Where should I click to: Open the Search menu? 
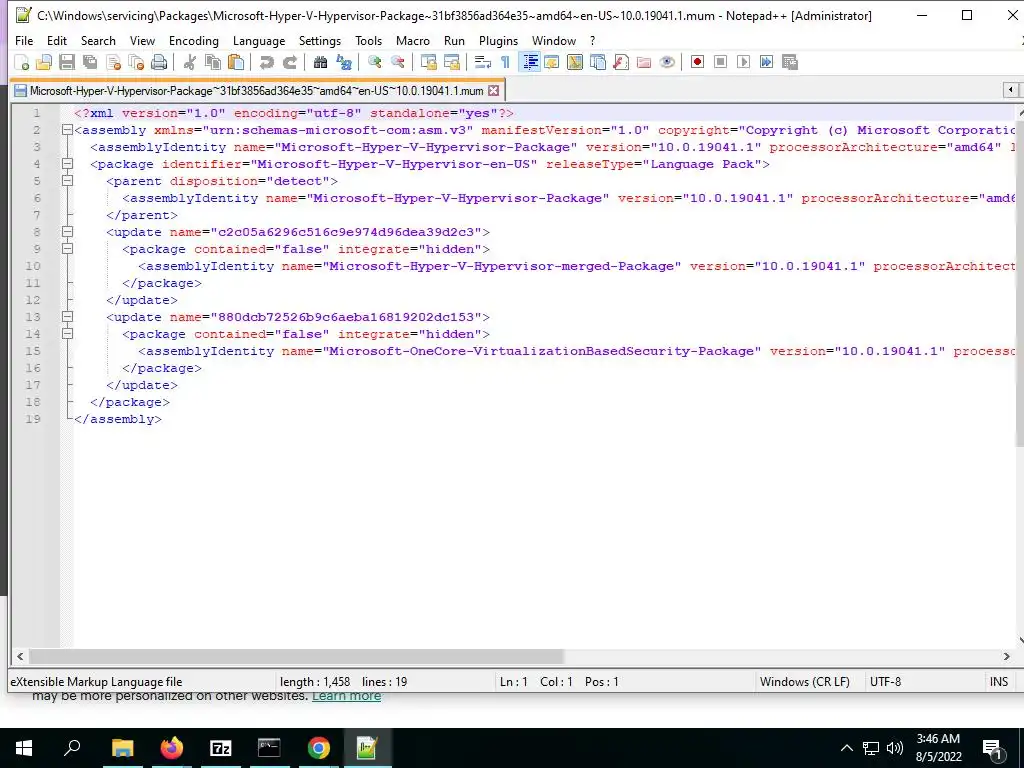point(98,40)
